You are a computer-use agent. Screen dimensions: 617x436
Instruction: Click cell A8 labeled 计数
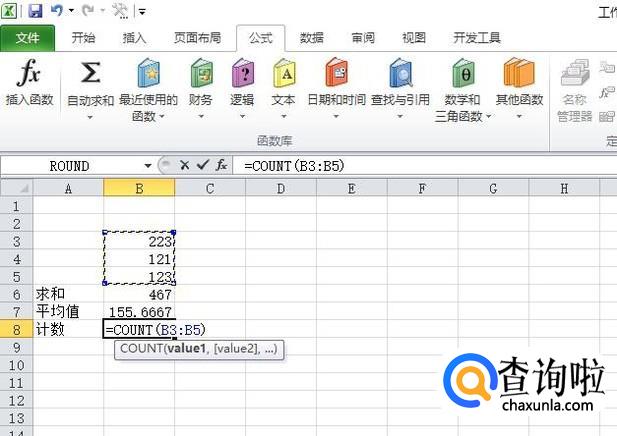[x=68, y=329]
